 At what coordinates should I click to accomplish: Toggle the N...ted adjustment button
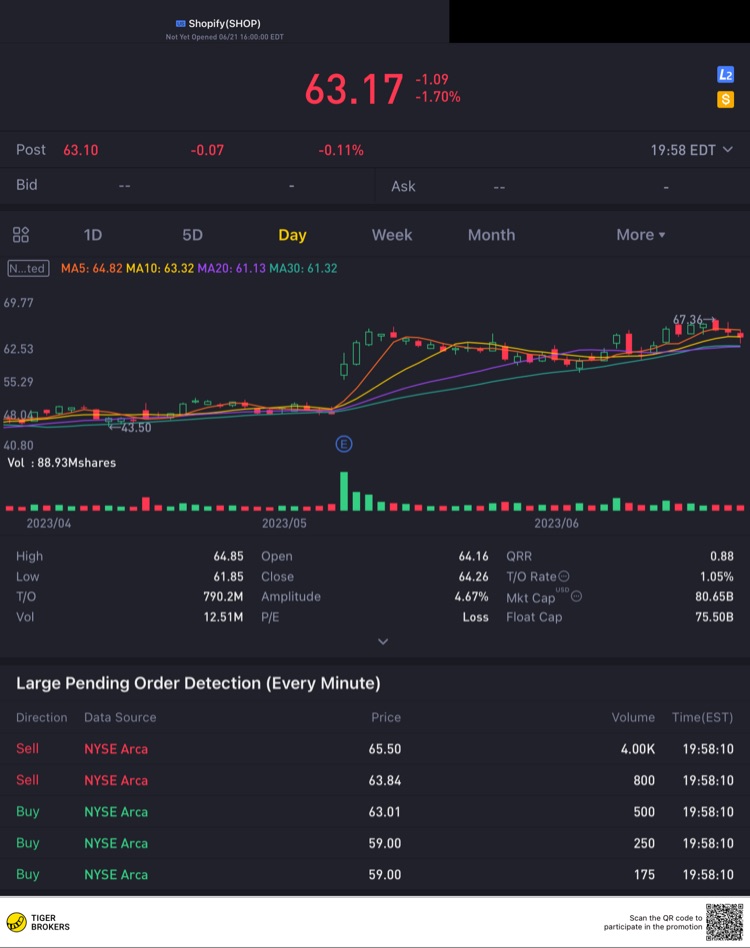point(28,268)
